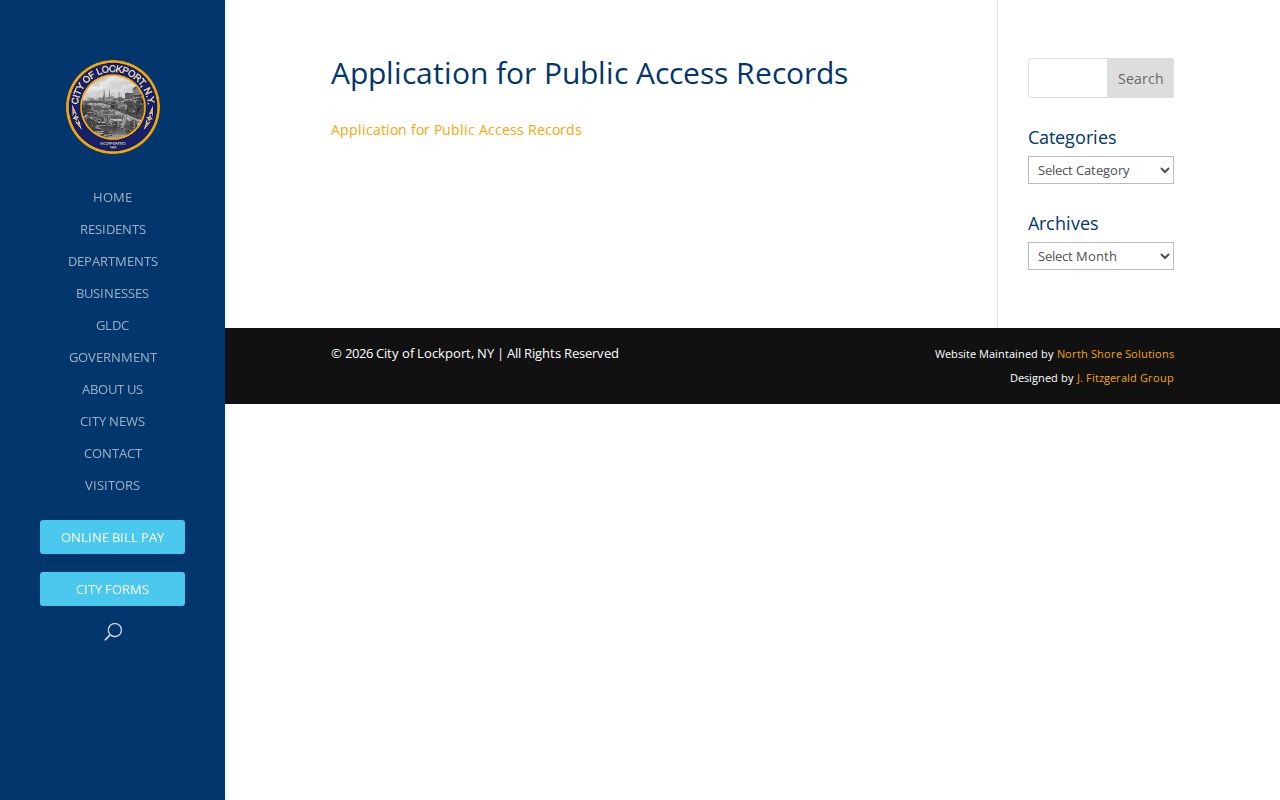
Task: Open the orange Application for Public Access Records link
Action: click(x=456, y=130)
